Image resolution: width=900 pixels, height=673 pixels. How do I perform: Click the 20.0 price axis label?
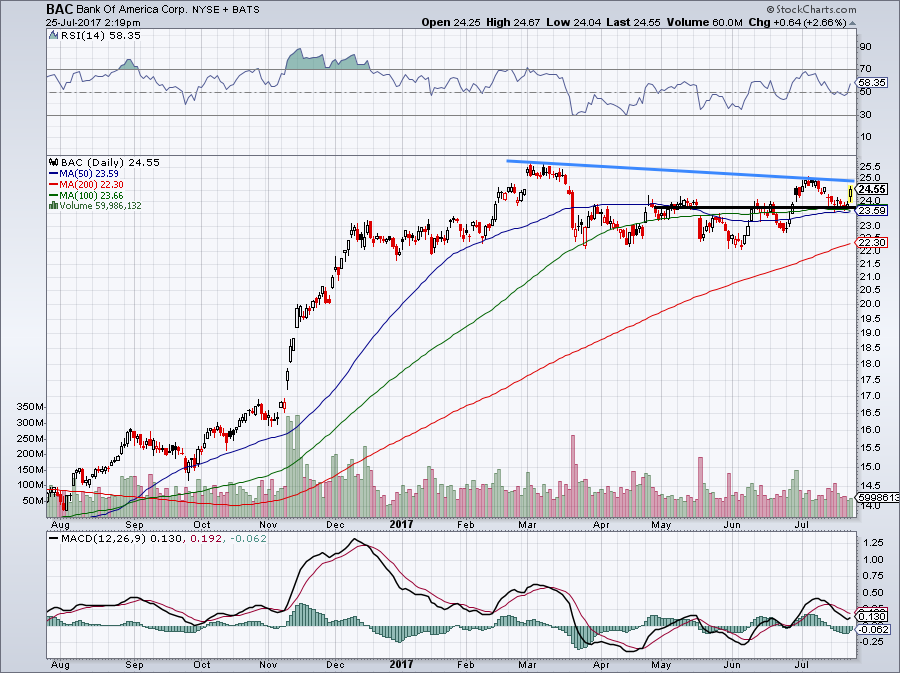click(869, 304)
